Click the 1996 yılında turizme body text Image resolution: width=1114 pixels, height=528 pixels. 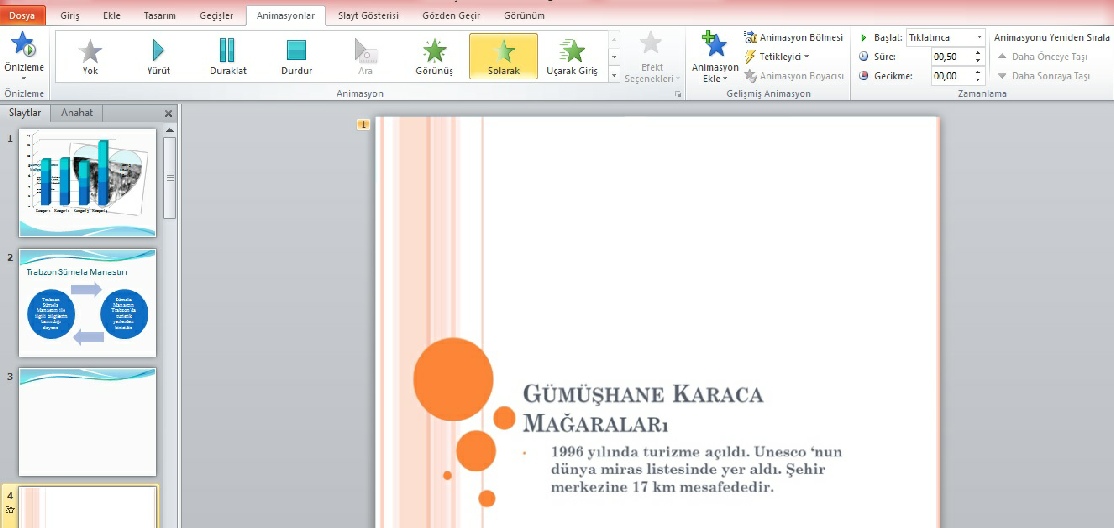click(x=697, y=469)
